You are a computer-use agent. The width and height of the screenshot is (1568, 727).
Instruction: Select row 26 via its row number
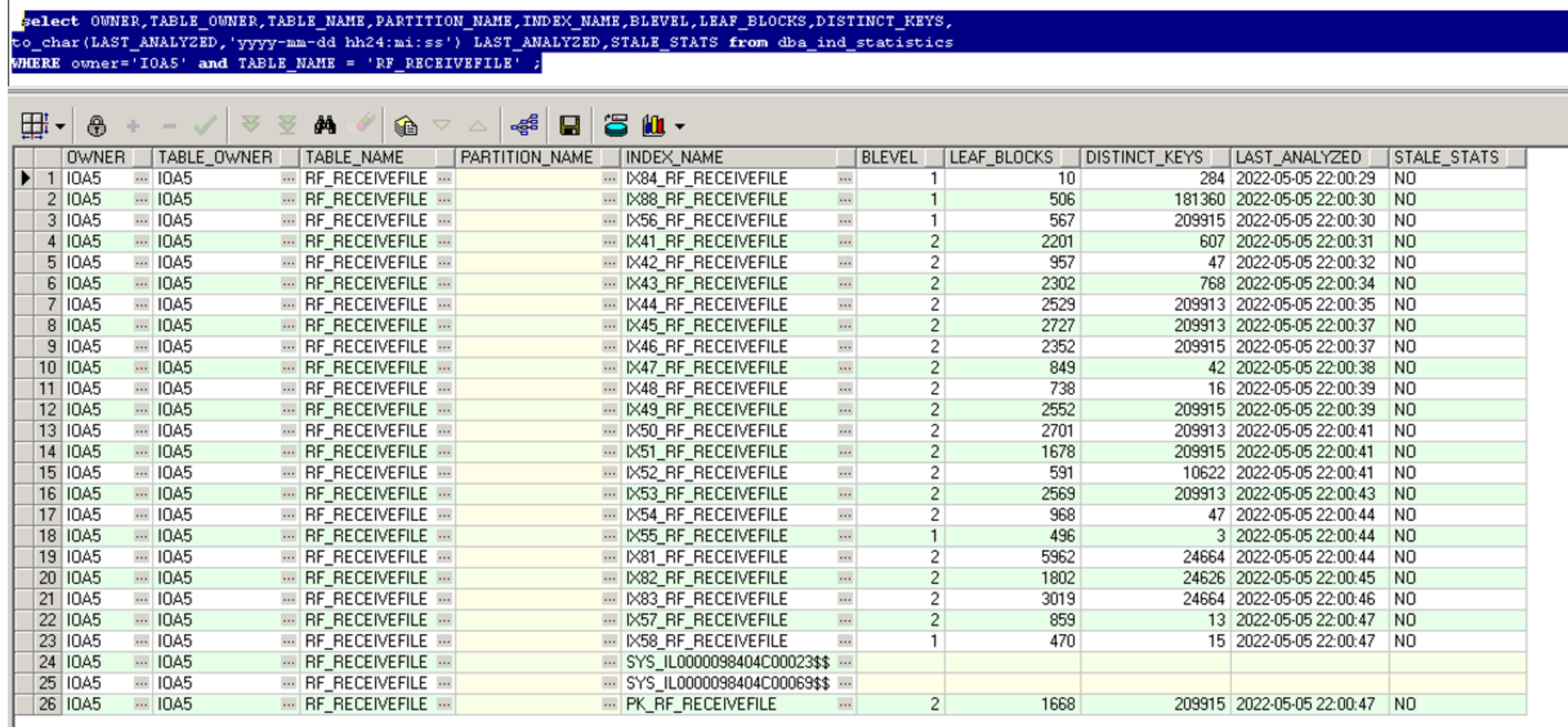48,704
